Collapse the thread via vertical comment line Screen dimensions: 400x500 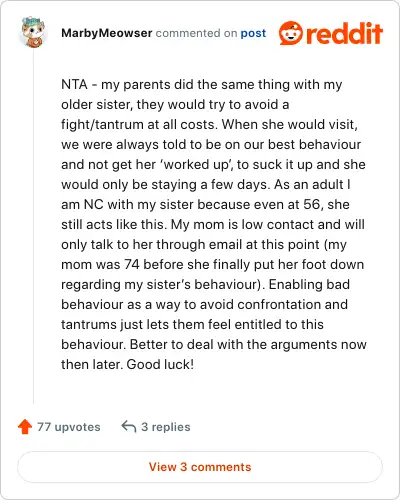tap(33, 227)
